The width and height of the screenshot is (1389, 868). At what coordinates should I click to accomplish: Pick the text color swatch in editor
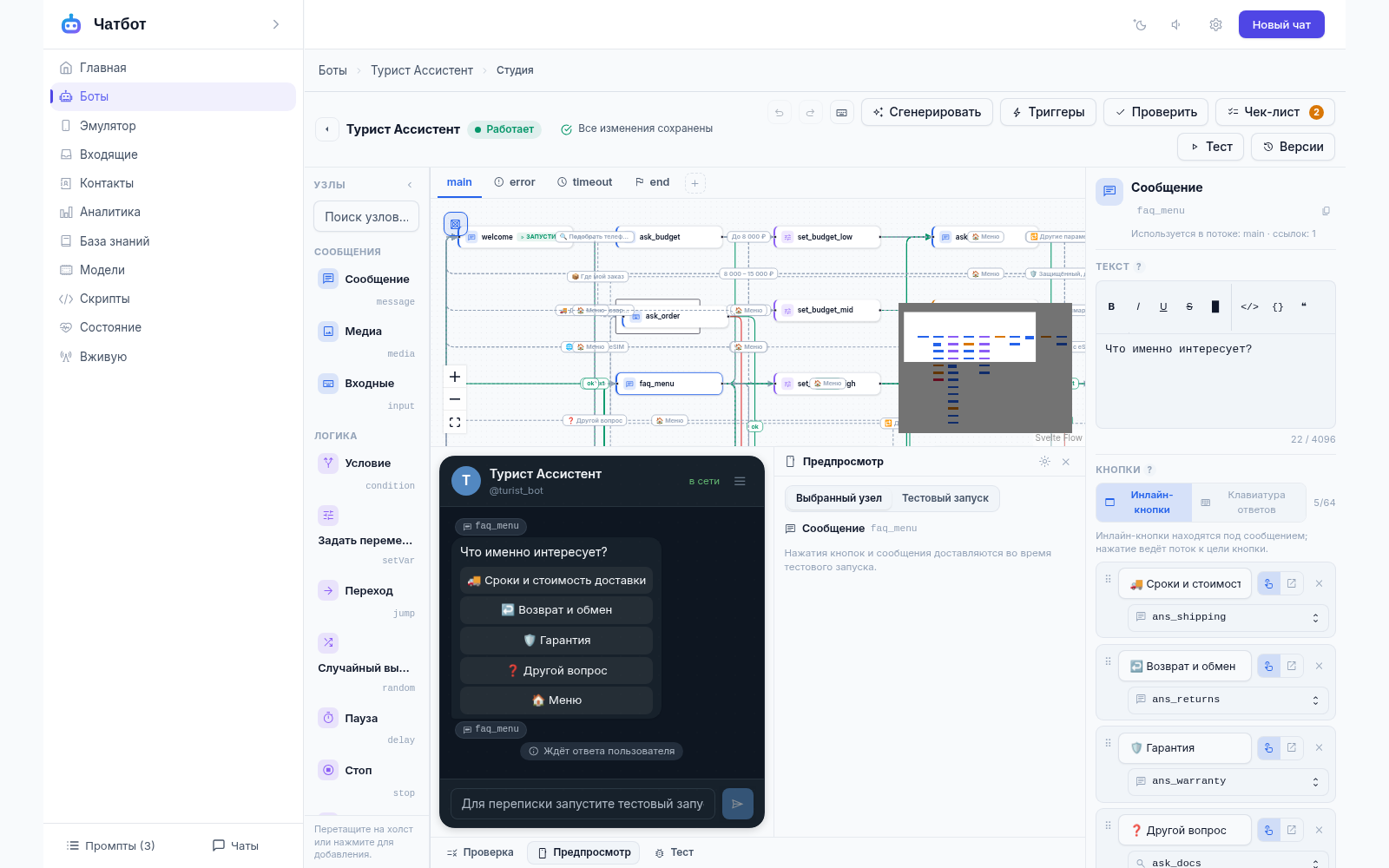1215,306
